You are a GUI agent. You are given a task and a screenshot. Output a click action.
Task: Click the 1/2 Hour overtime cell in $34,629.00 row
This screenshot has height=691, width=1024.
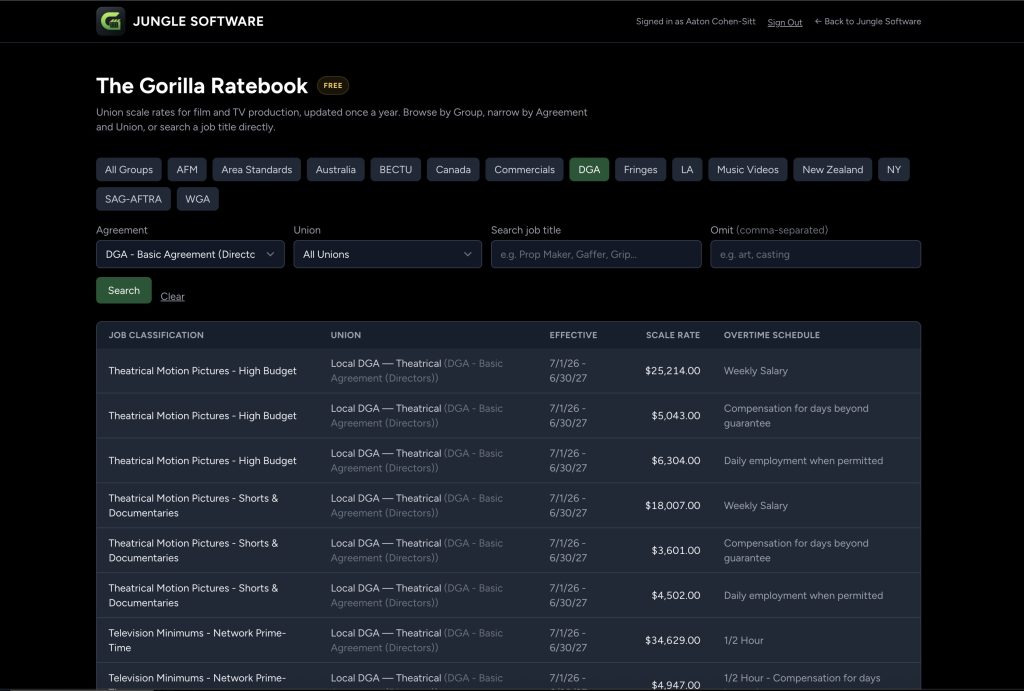[x=743, y=641]
